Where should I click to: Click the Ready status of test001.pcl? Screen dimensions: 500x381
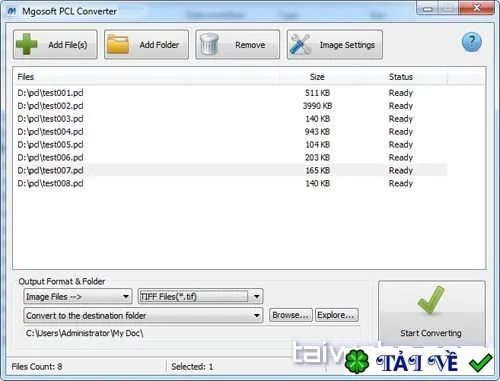pos(401,93)
